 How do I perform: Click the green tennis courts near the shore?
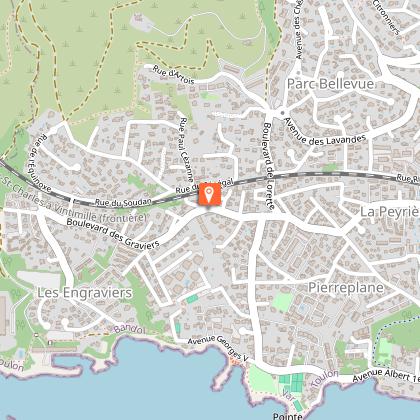[x=291, y=383]
